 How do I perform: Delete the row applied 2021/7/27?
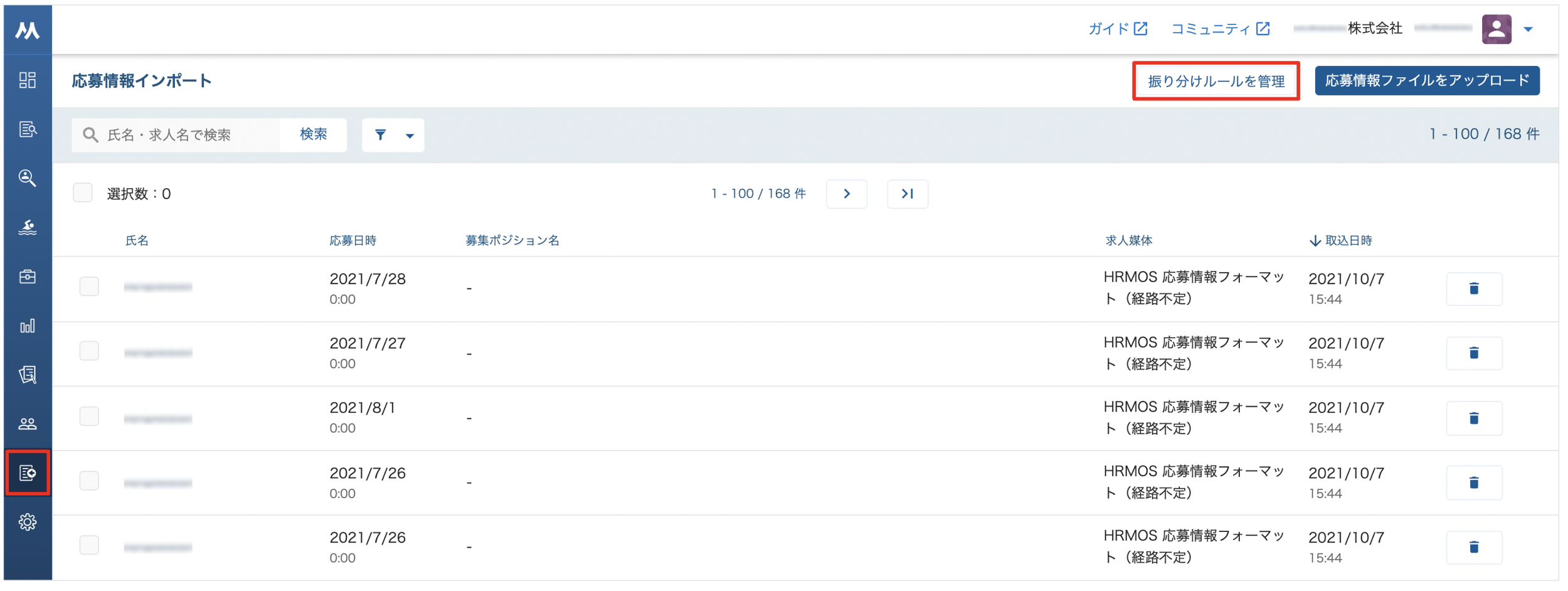click(1474, 353)
